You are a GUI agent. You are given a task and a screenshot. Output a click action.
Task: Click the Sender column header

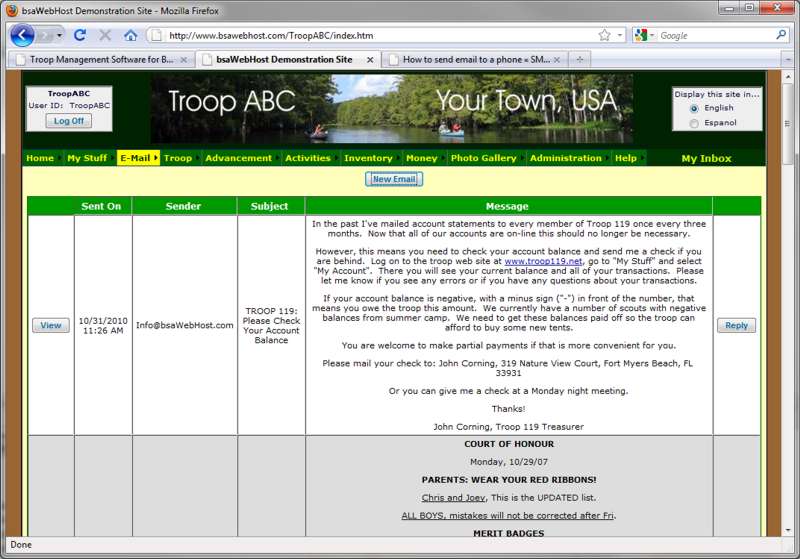(x=183, y=206)
